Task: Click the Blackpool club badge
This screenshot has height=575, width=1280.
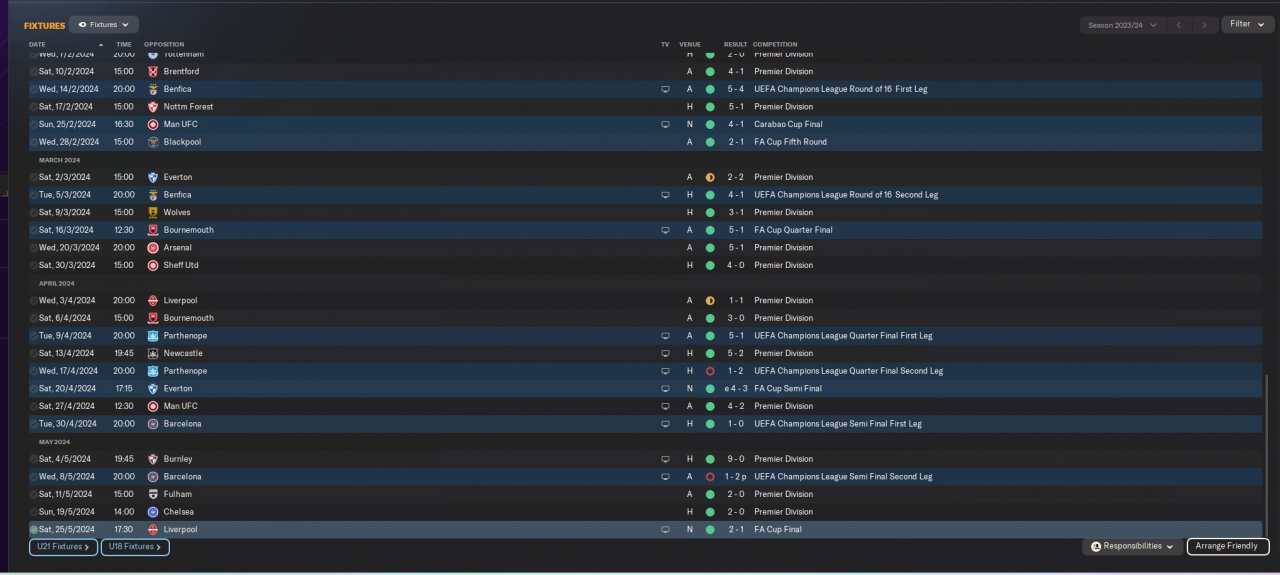Action: coord(153,142)
